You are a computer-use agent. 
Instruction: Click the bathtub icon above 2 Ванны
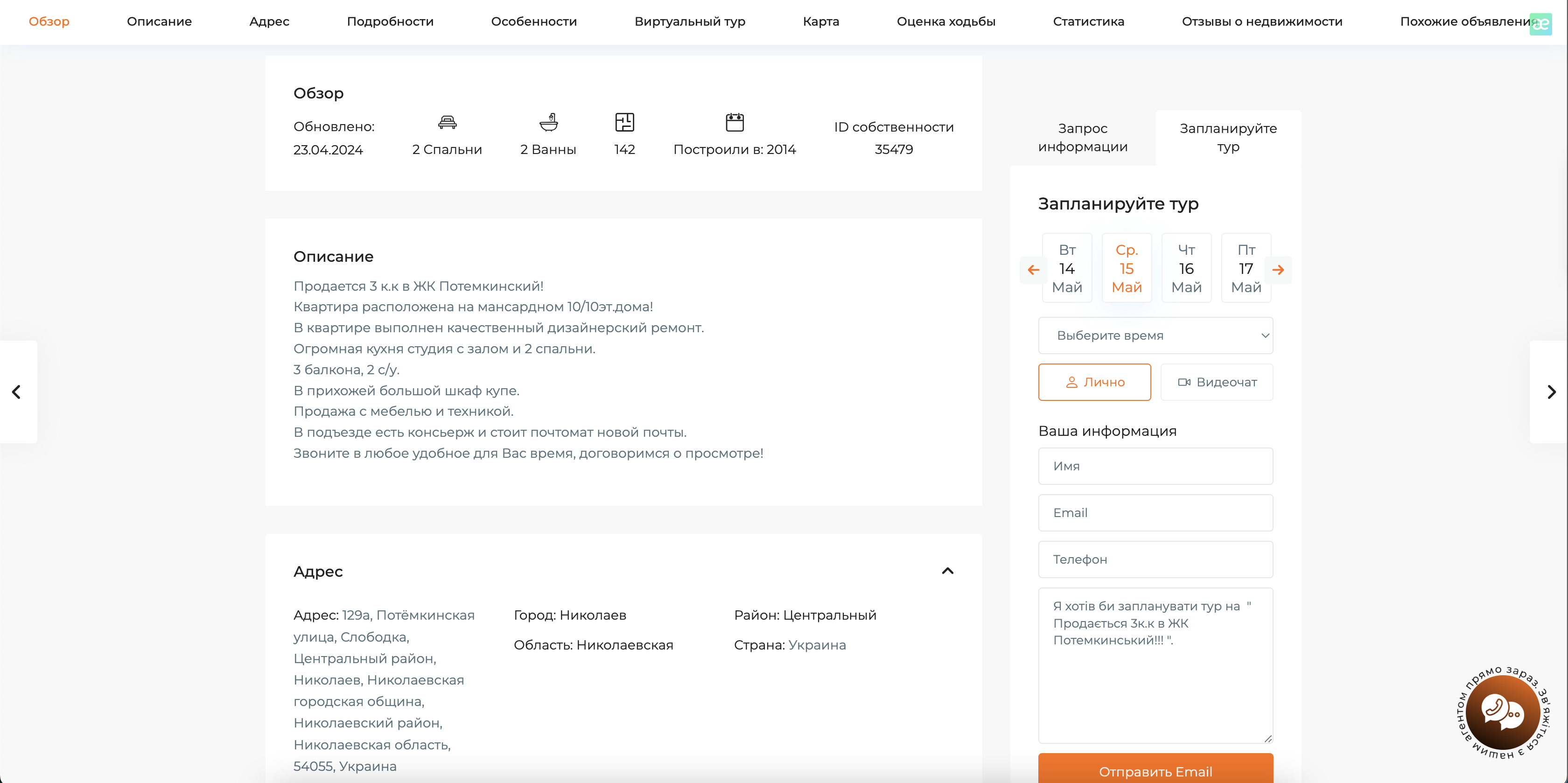548,122
